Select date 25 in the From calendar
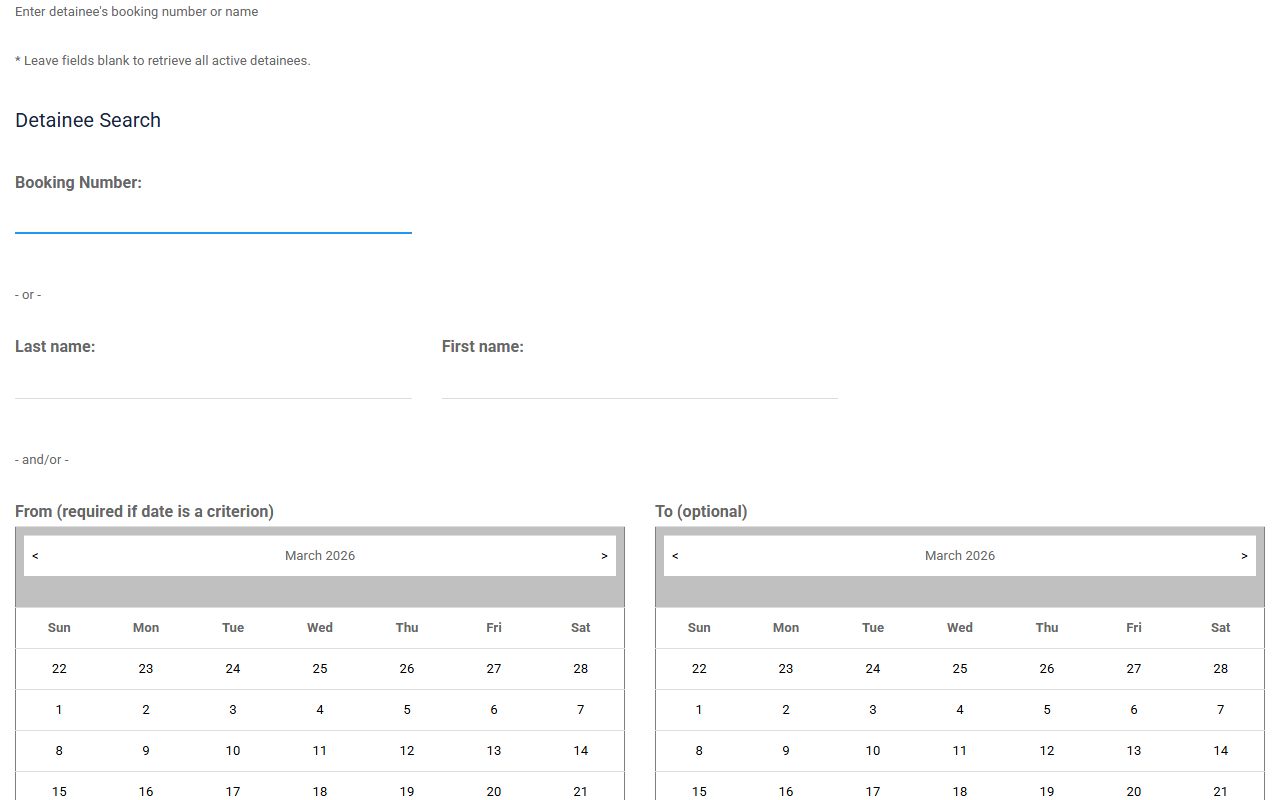This screenshot has height=800, width=1280. point(320,669)
